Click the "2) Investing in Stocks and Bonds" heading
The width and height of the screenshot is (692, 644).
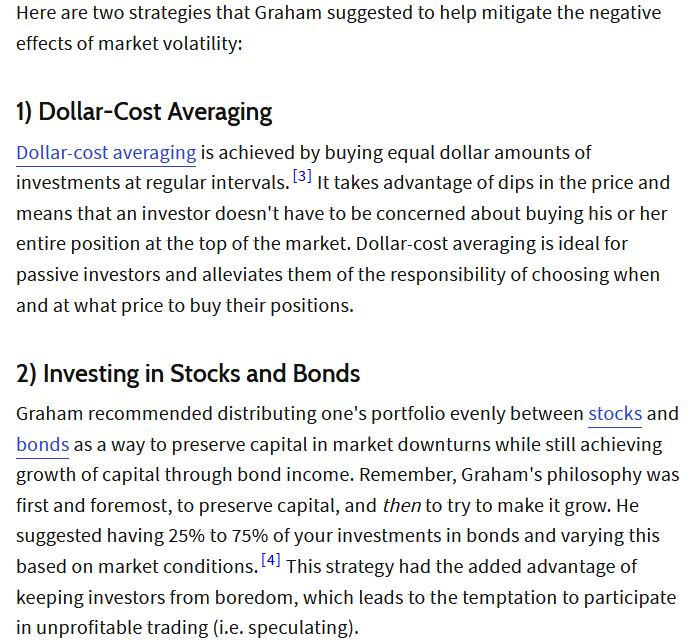(x=188, y=374)
